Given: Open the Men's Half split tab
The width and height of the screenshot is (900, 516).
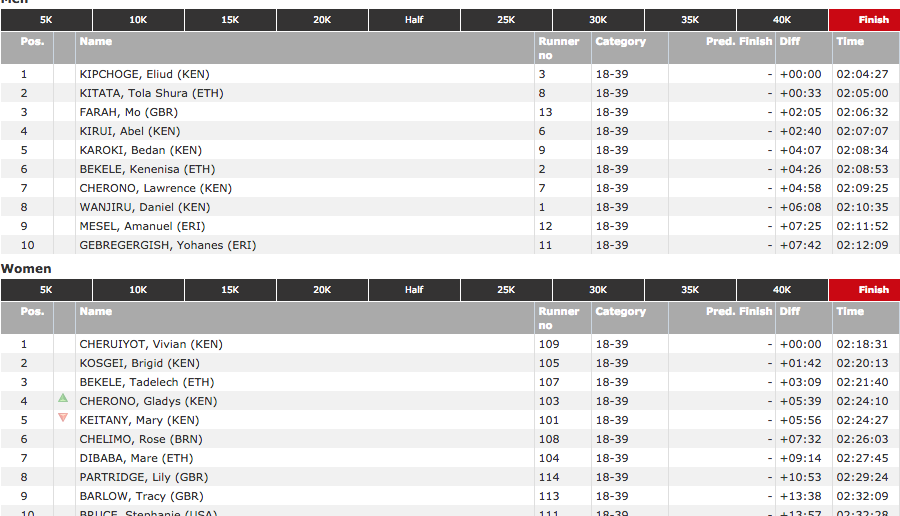Looking at the screenshot, I should (x=414, y=20).
